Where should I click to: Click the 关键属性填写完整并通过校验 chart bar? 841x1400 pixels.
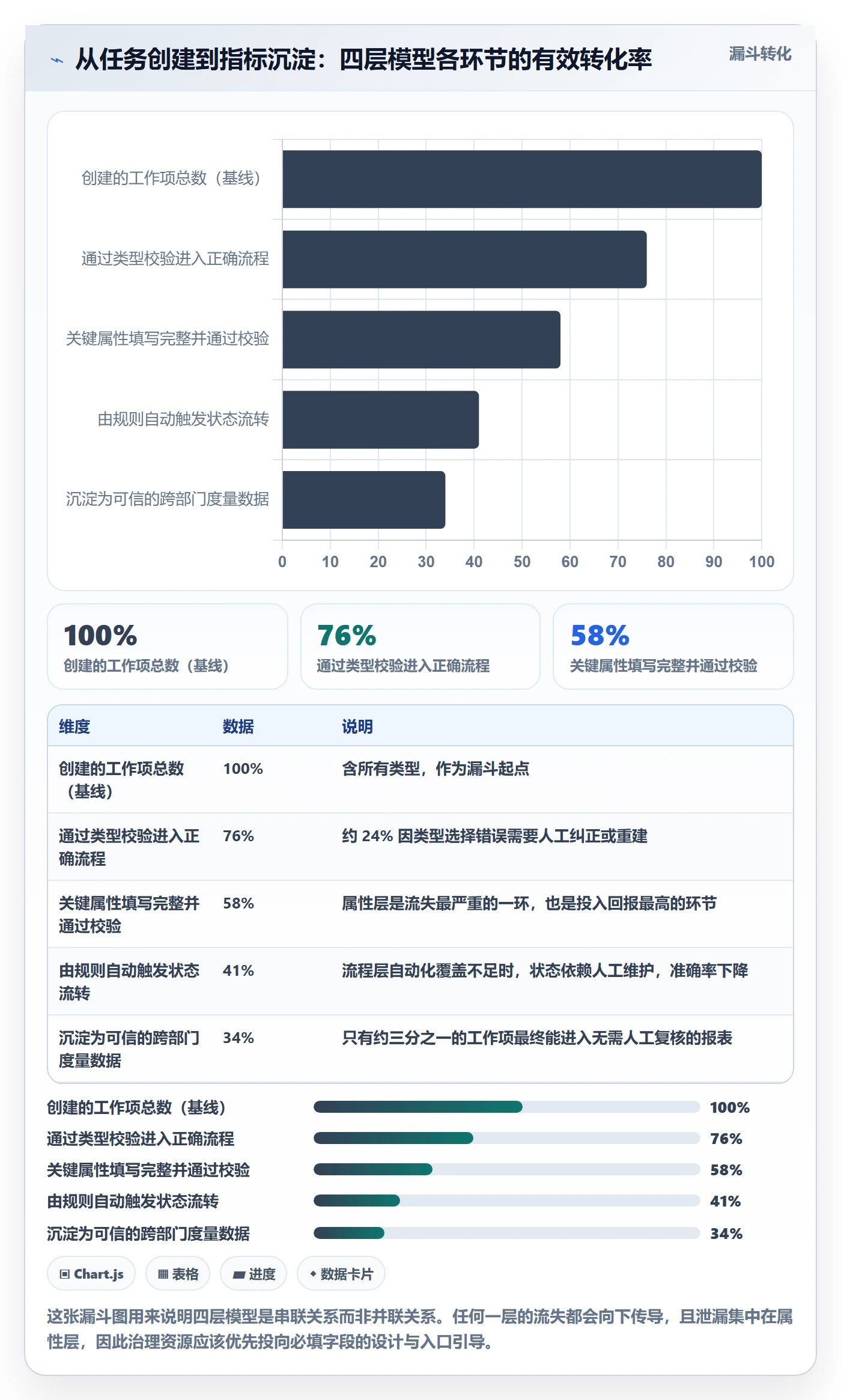421,339
